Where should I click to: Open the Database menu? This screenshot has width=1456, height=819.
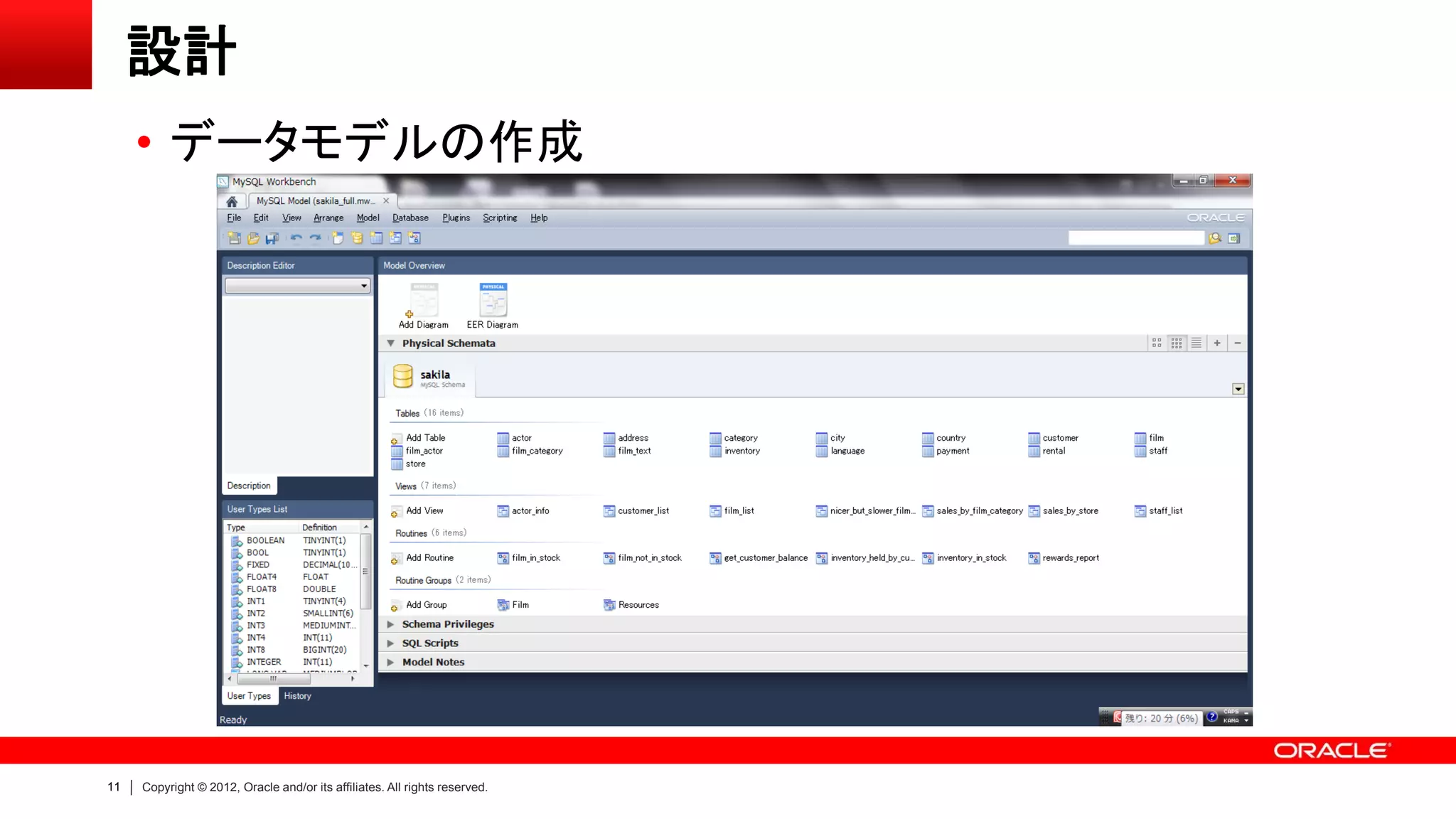point(410,218)
